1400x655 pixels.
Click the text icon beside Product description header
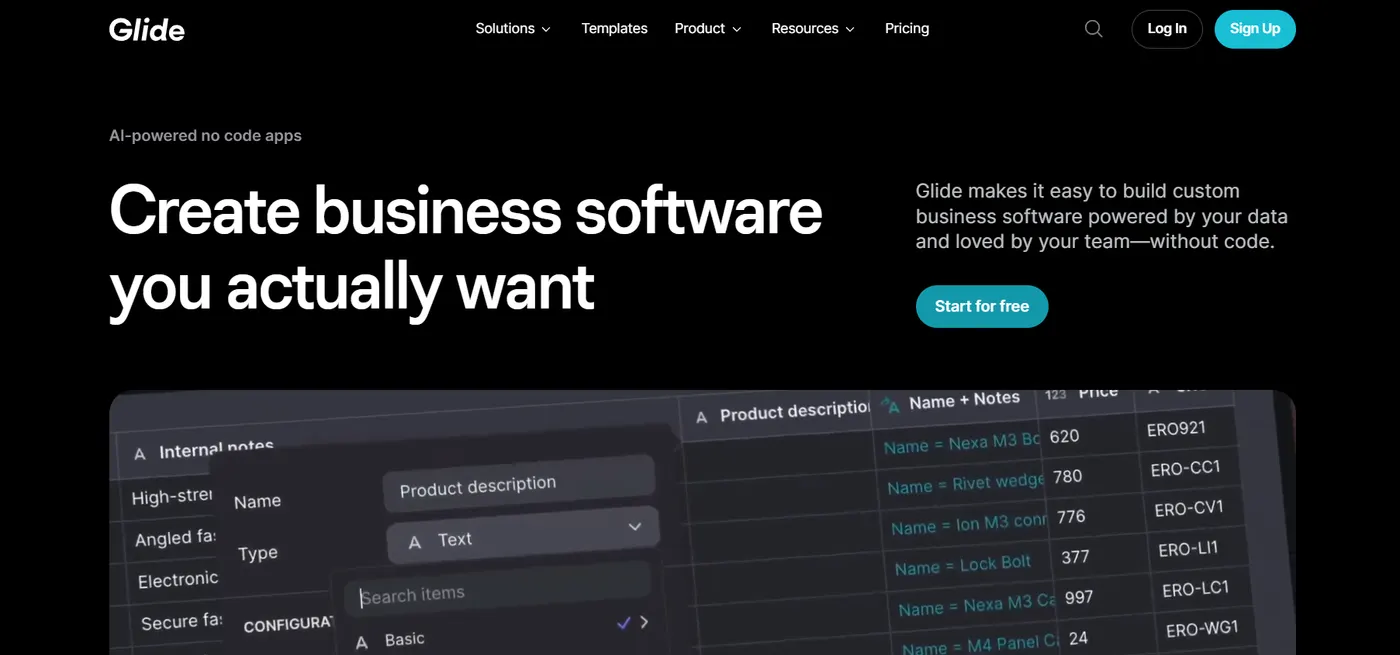pos(701,417)
